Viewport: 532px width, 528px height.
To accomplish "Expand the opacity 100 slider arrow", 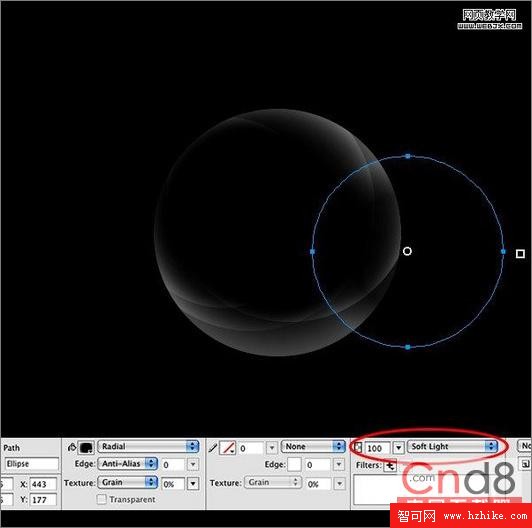I will point(399,448).
